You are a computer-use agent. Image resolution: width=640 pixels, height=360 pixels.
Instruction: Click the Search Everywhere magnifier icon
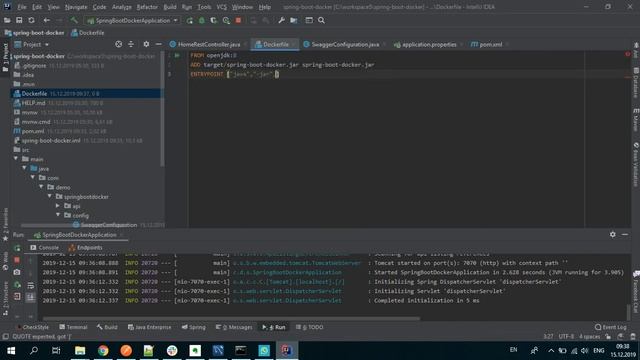[321, 20]
